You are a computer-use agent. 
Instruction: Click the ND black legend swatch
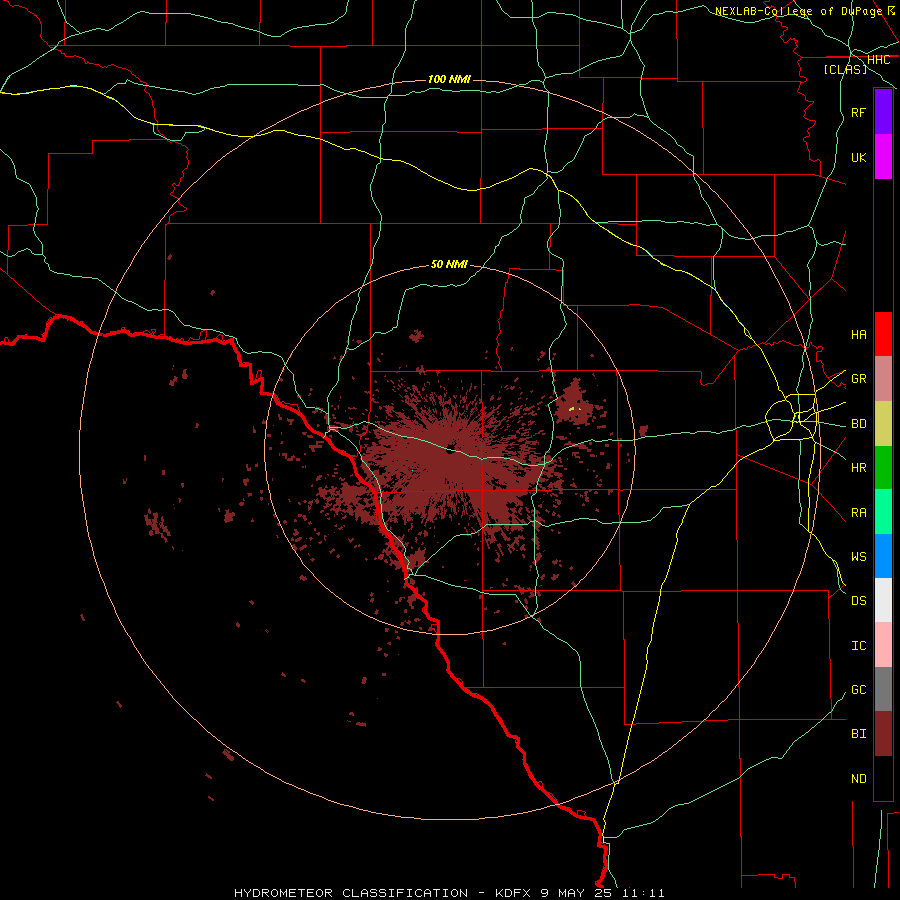click(x=883, y=778)
